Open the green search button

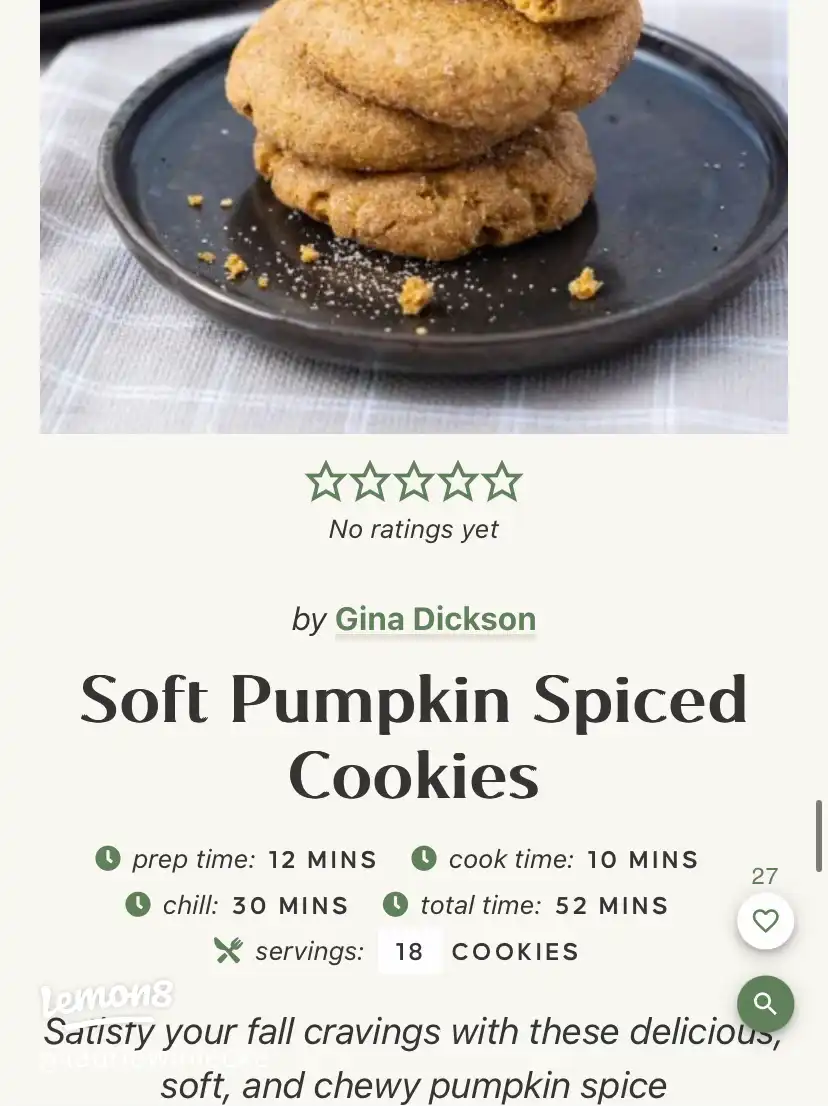[x=765, y=1003]
